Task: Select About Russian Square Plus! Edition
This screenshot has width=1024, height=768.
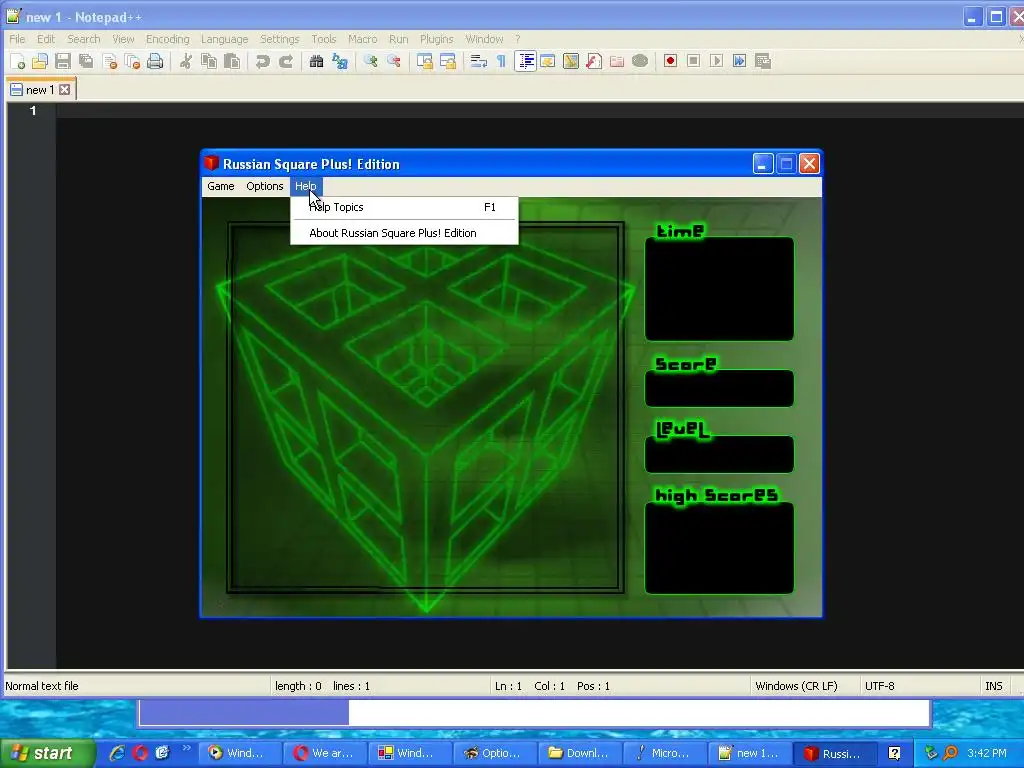Action: click(404, 233)
